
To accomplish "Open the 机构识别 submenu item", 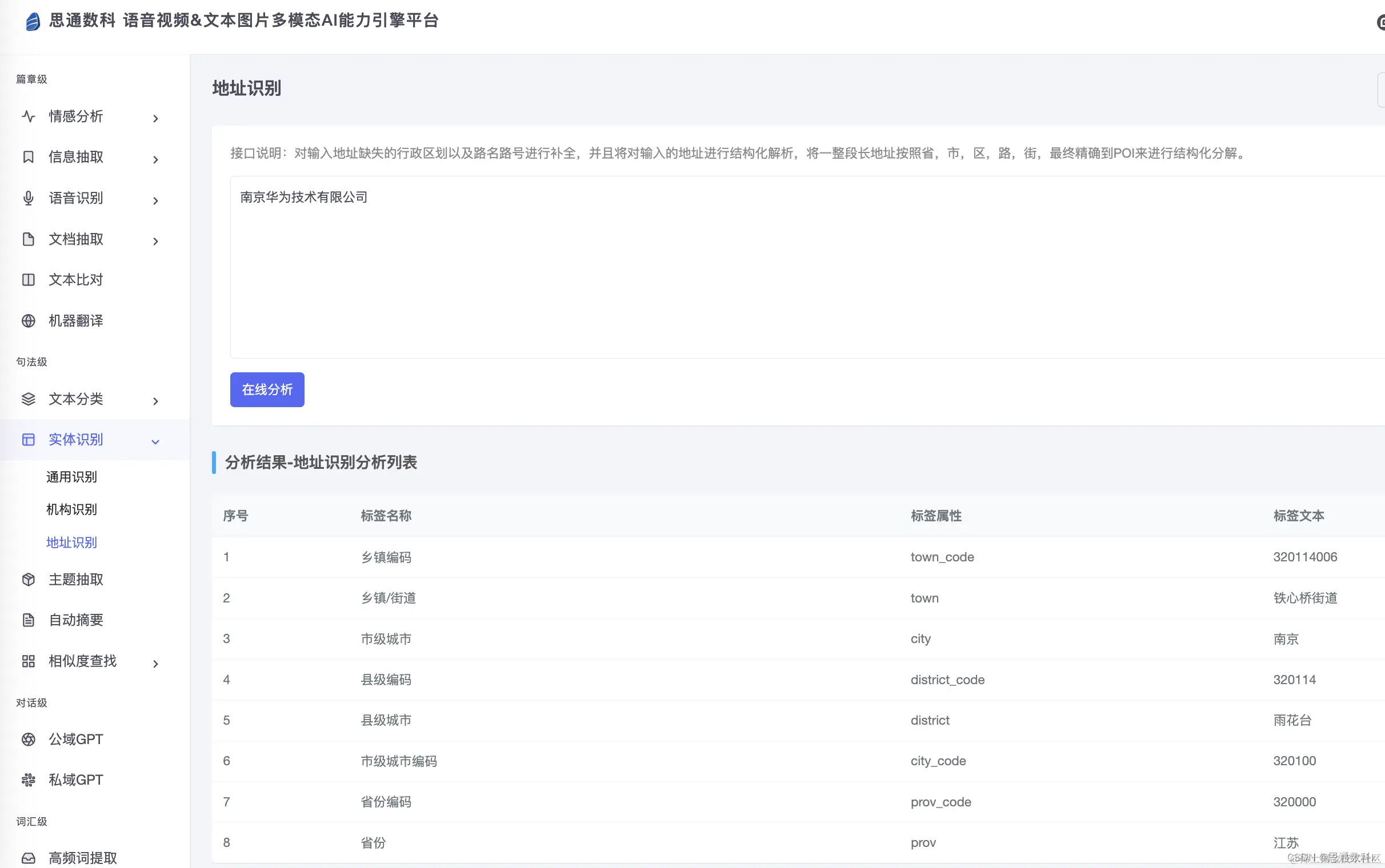I will [72, 510].
